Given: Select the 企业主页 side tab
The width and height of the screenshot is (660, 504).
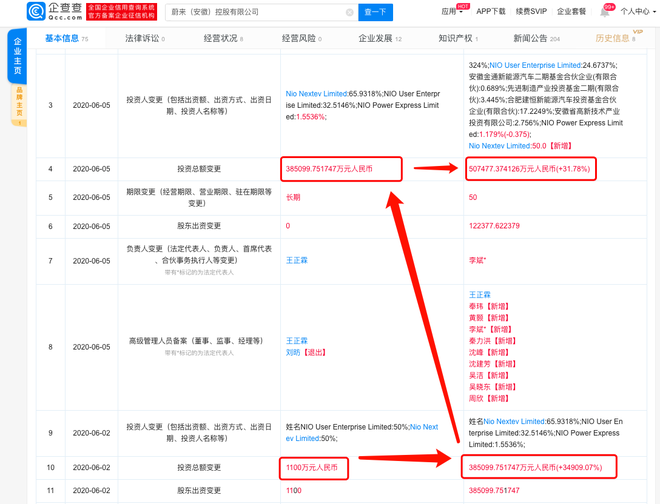Looking at the screenshot, I should click(x=17, y=56).
